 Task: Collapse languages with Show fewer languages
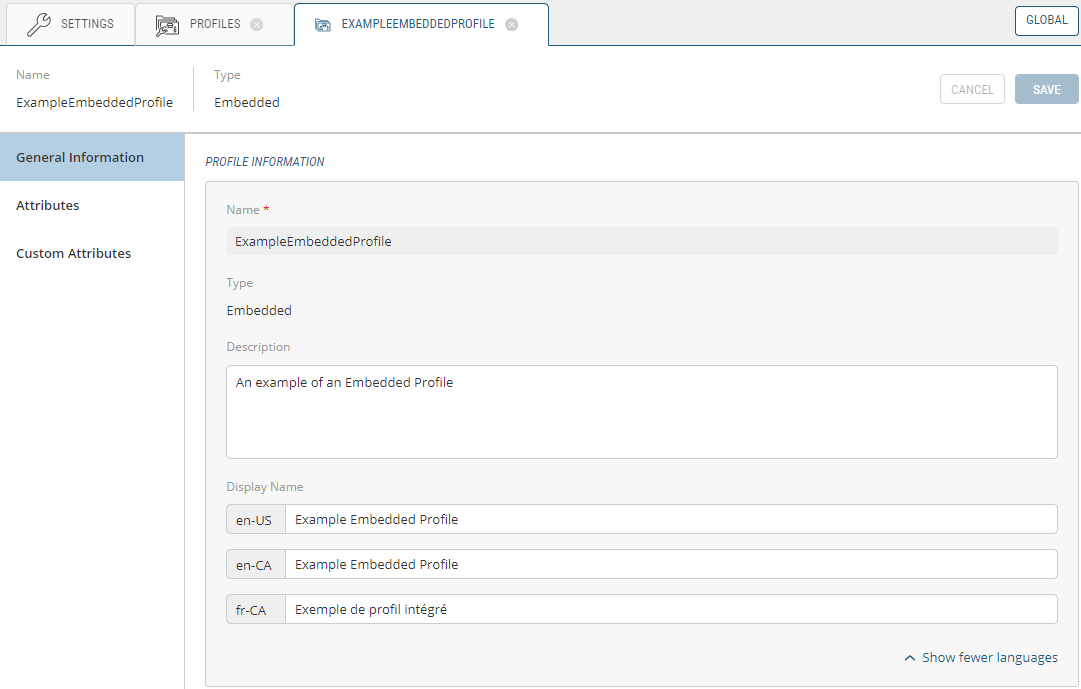coord(981,658)
